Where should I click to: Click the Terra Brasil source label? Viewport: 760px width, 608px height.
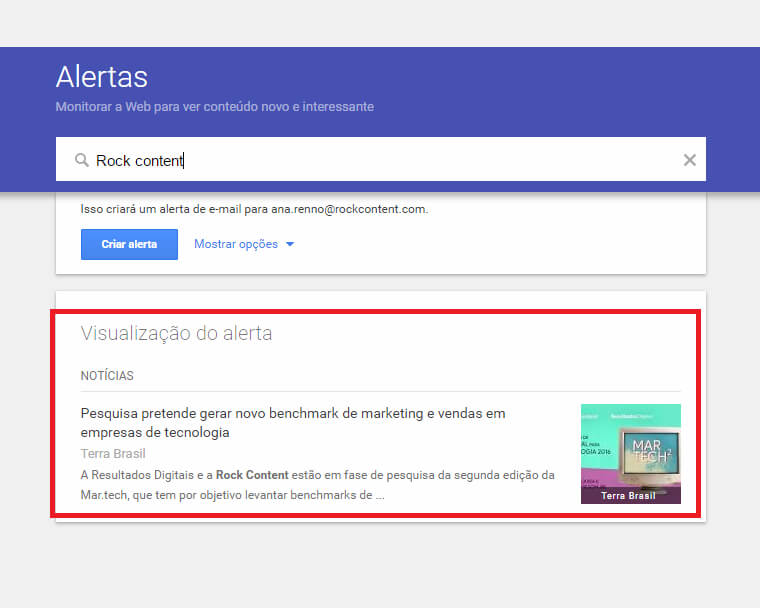coord(113,453)
